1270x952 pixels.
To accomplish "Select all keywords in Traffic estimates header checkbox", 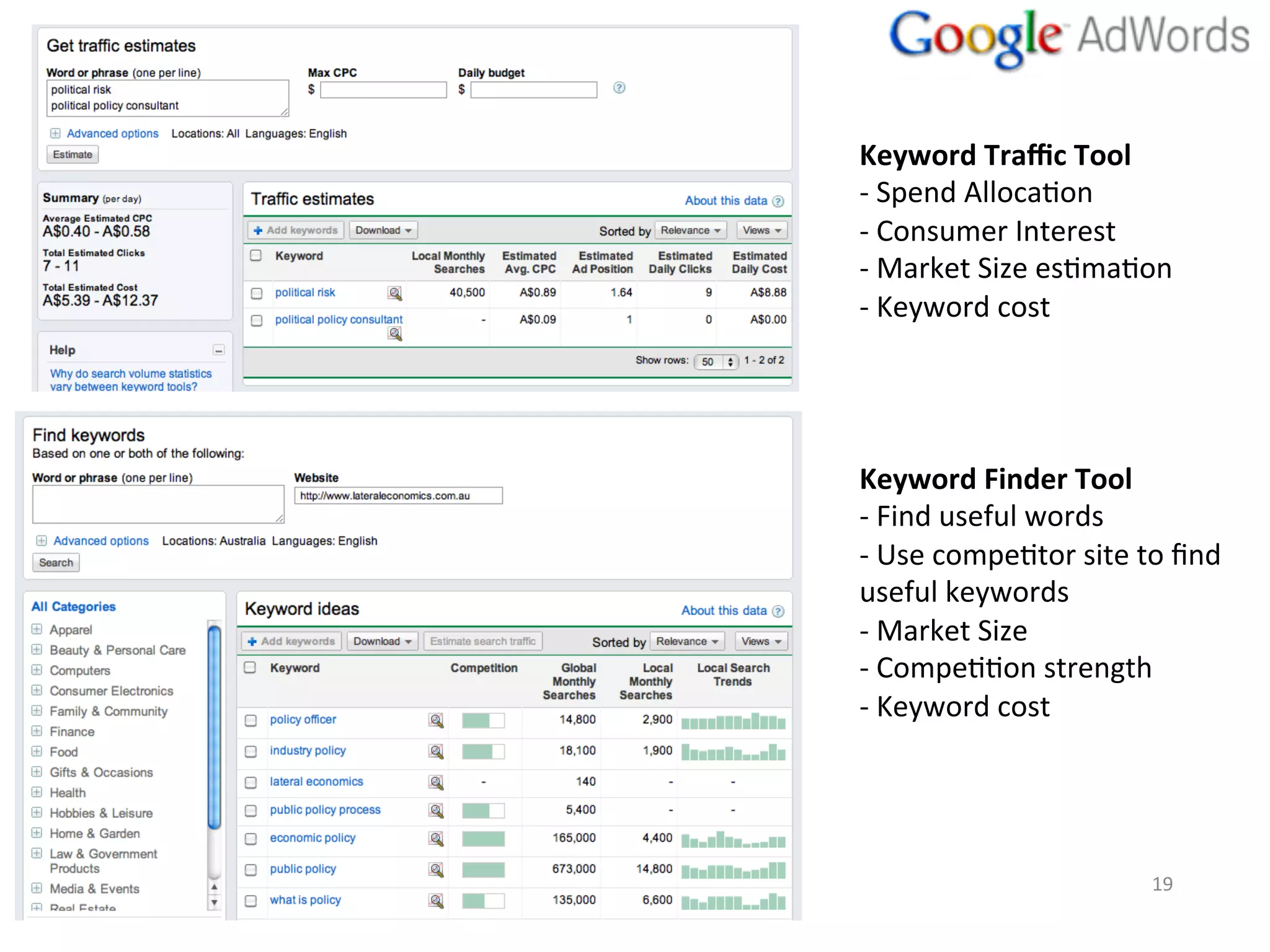I will [255, 255].
